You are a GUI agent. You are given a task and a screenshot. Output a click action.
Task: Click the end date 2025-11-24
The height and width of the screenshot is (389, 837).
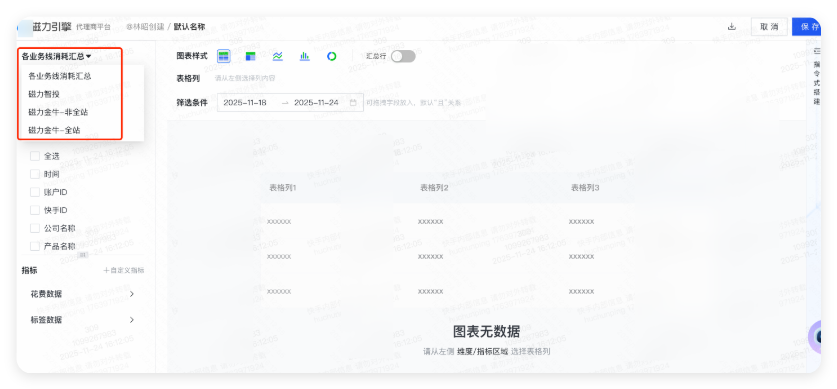click(x=316, y=102)
